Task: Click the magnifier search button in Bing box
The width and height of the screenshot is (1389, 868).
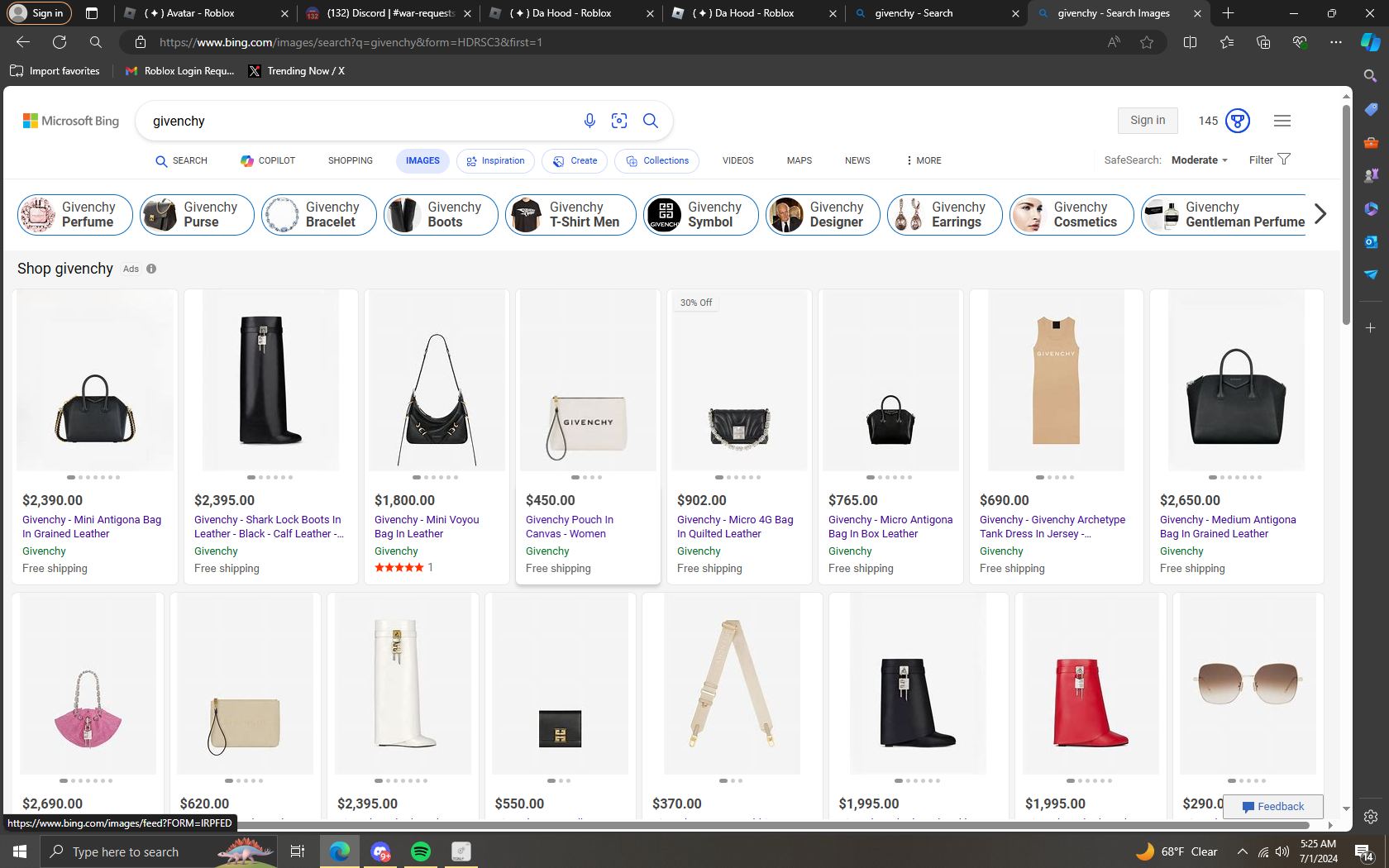Action: pyautogui.click(x=651, y=121)
